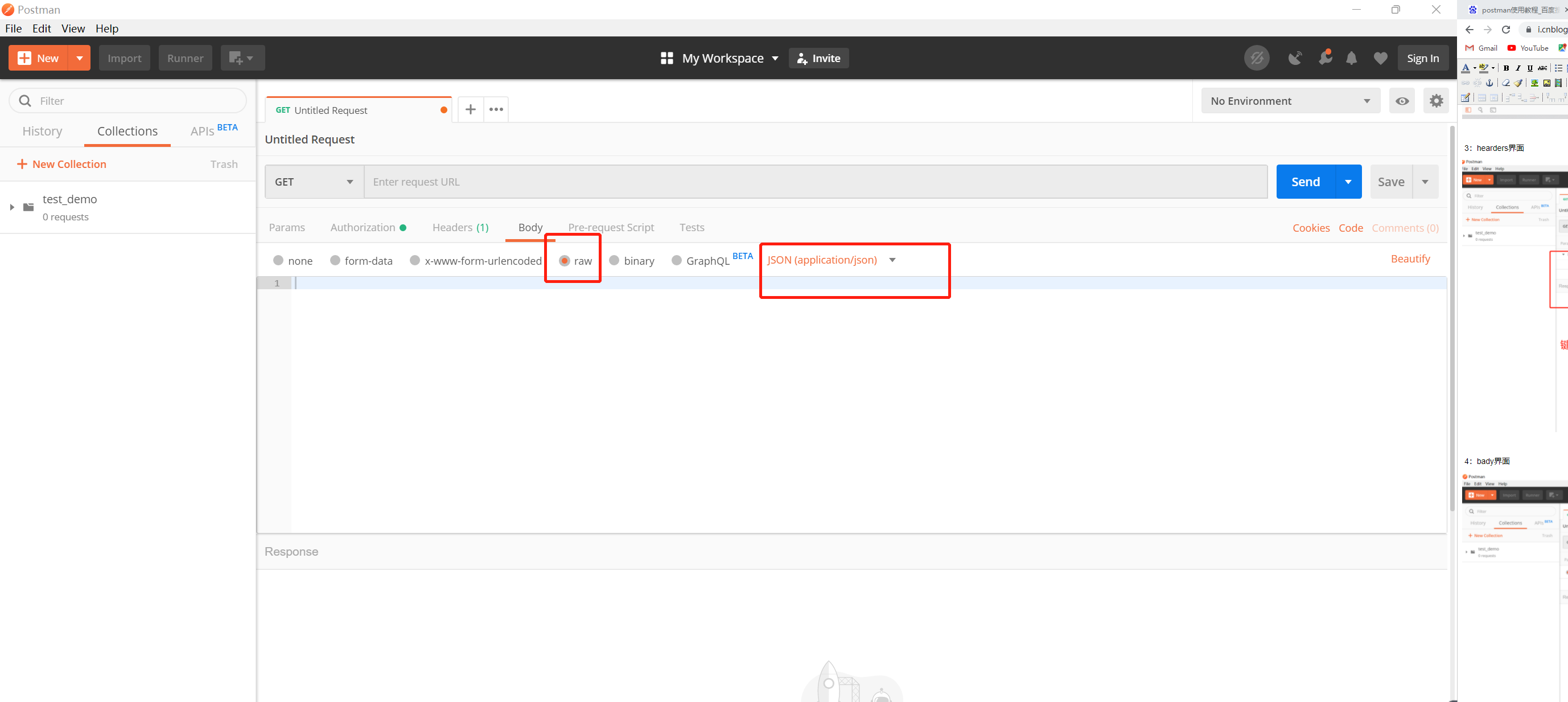Viewport: 1568px width, 702px height.
Task: Open the New button dropdown arrow
Action: pos(79,58)
